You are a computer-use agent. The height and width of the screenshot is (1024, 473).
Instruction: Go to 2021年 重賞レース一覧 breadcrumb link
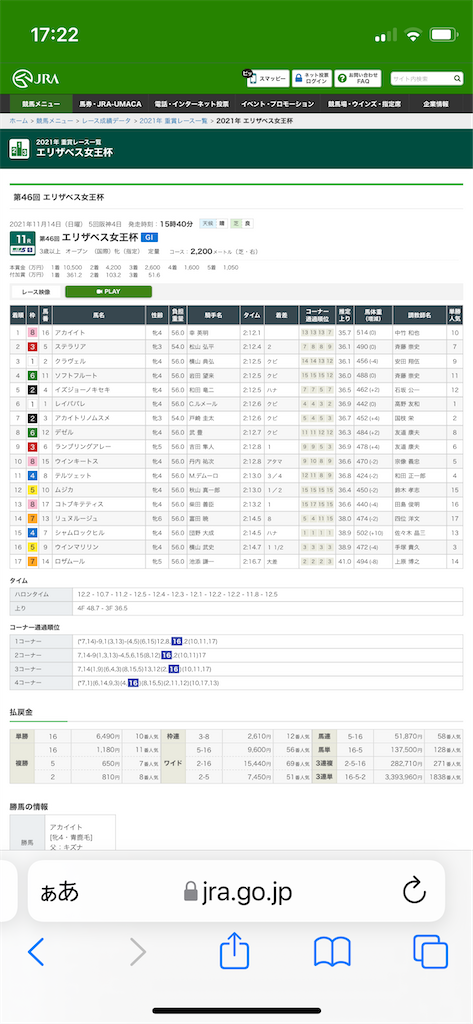pyautogui.click(x=173, y=121)
